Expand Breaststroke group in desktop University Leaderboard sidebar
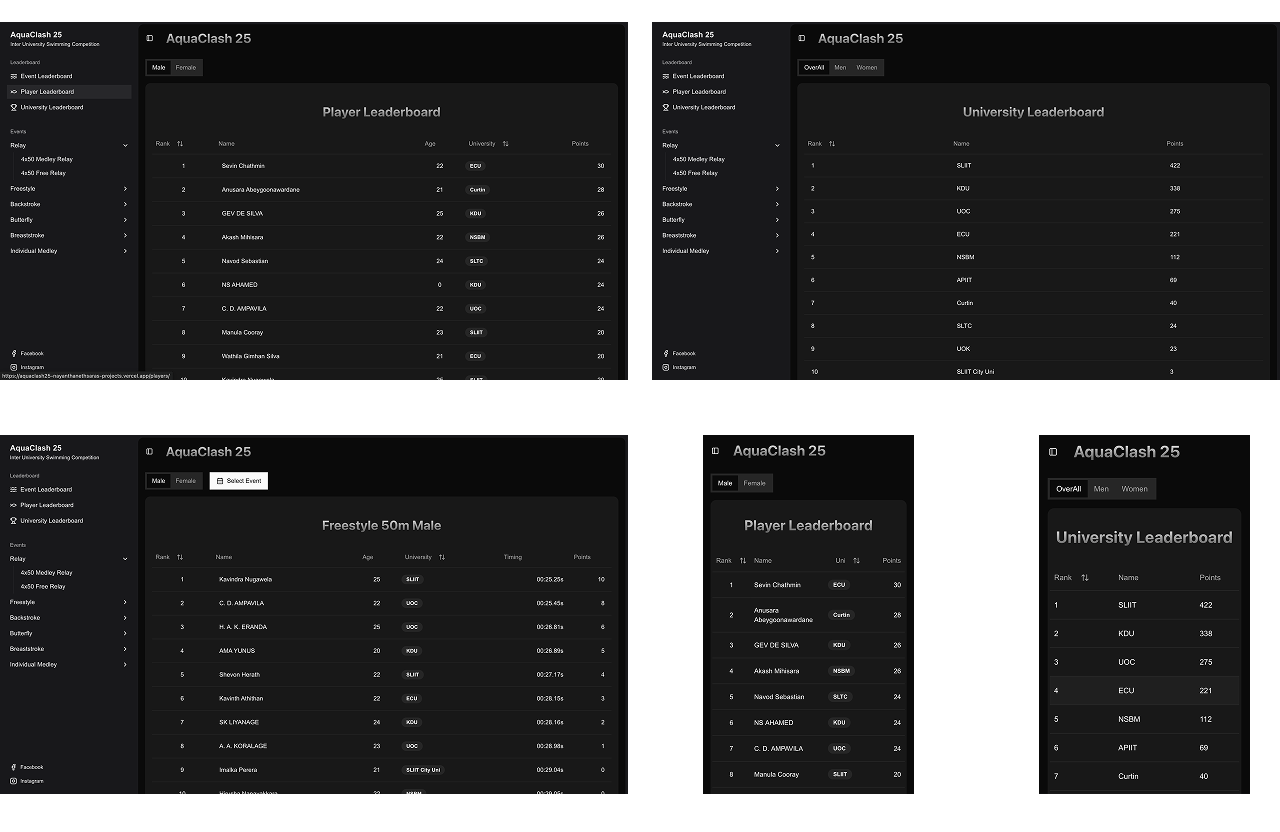The width and height of the screenshot is (1280, 832). point(721,235)
